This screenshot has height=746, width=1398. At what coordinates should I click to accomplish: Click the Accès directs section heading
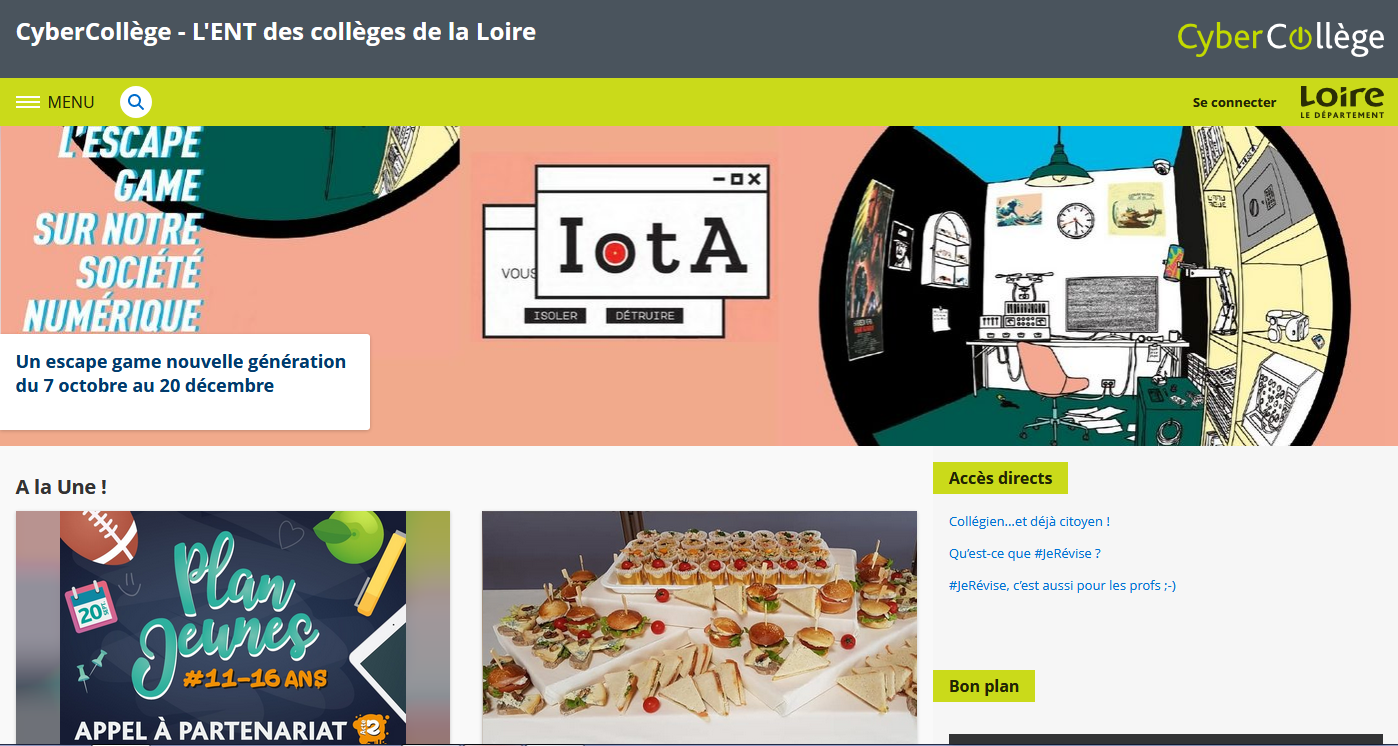tap(1000, 478)
